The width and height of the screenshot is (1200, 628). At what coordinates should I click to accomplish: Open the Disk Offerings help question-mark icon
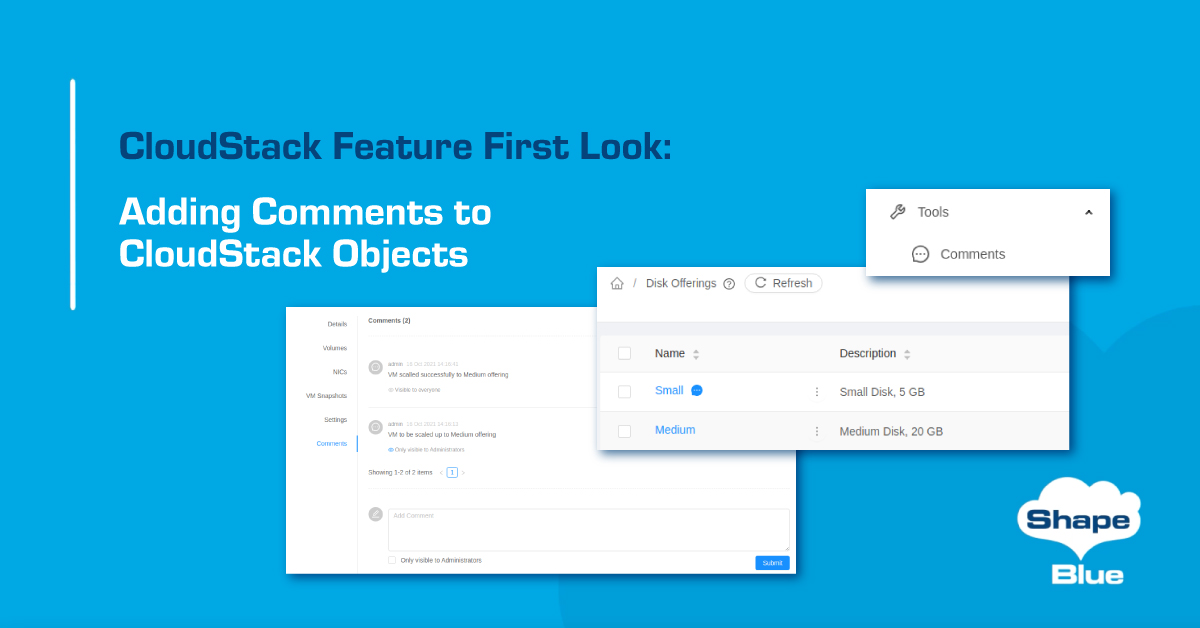pyautogui.click(x=729, y=284)
